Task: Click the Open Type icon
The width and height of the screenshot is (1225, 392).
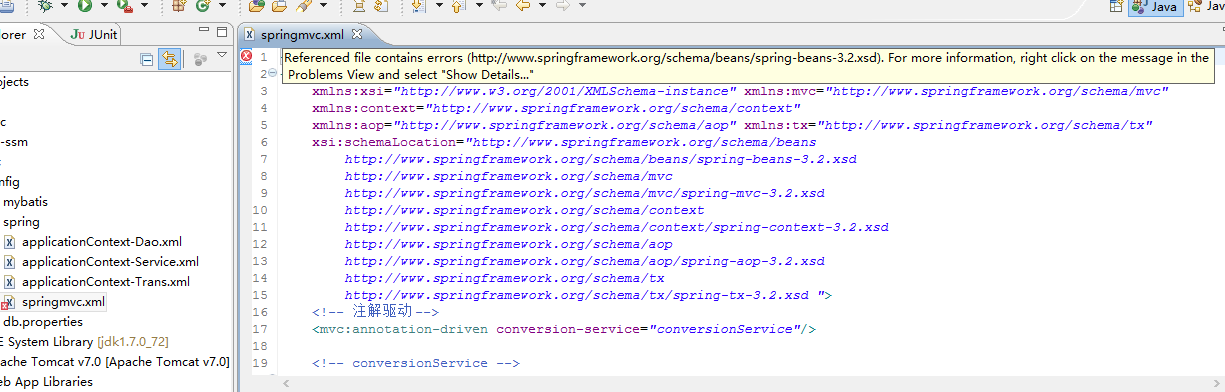Action: pyautogui.click(x=256, y=6)
